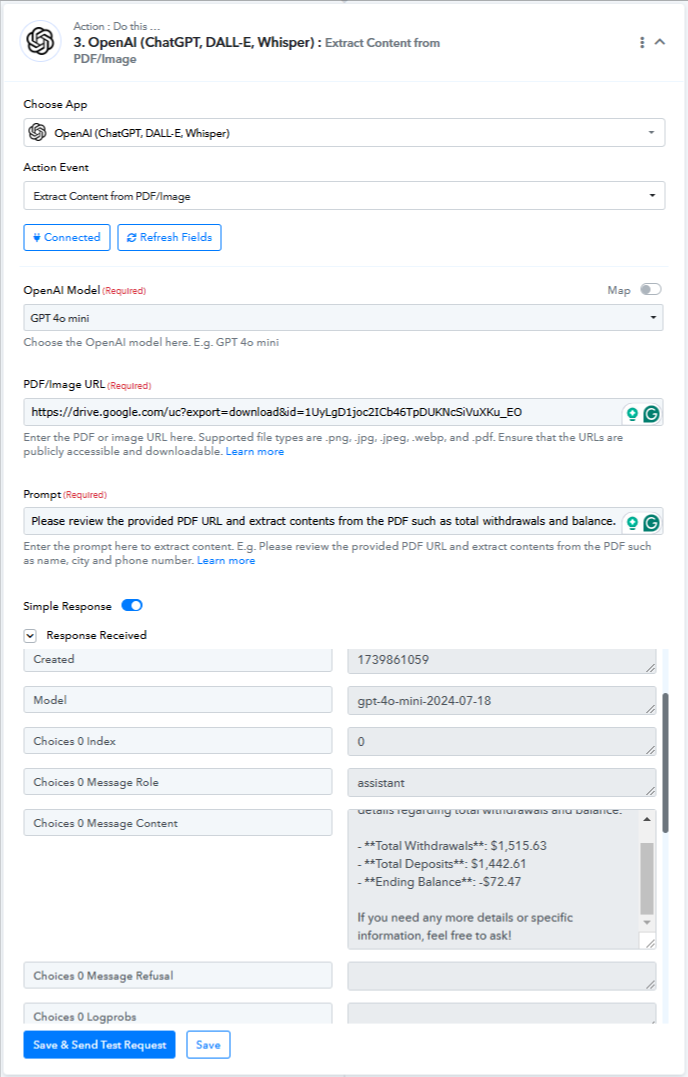Click Save & Send Test Request

click(x=100, y=1045)
